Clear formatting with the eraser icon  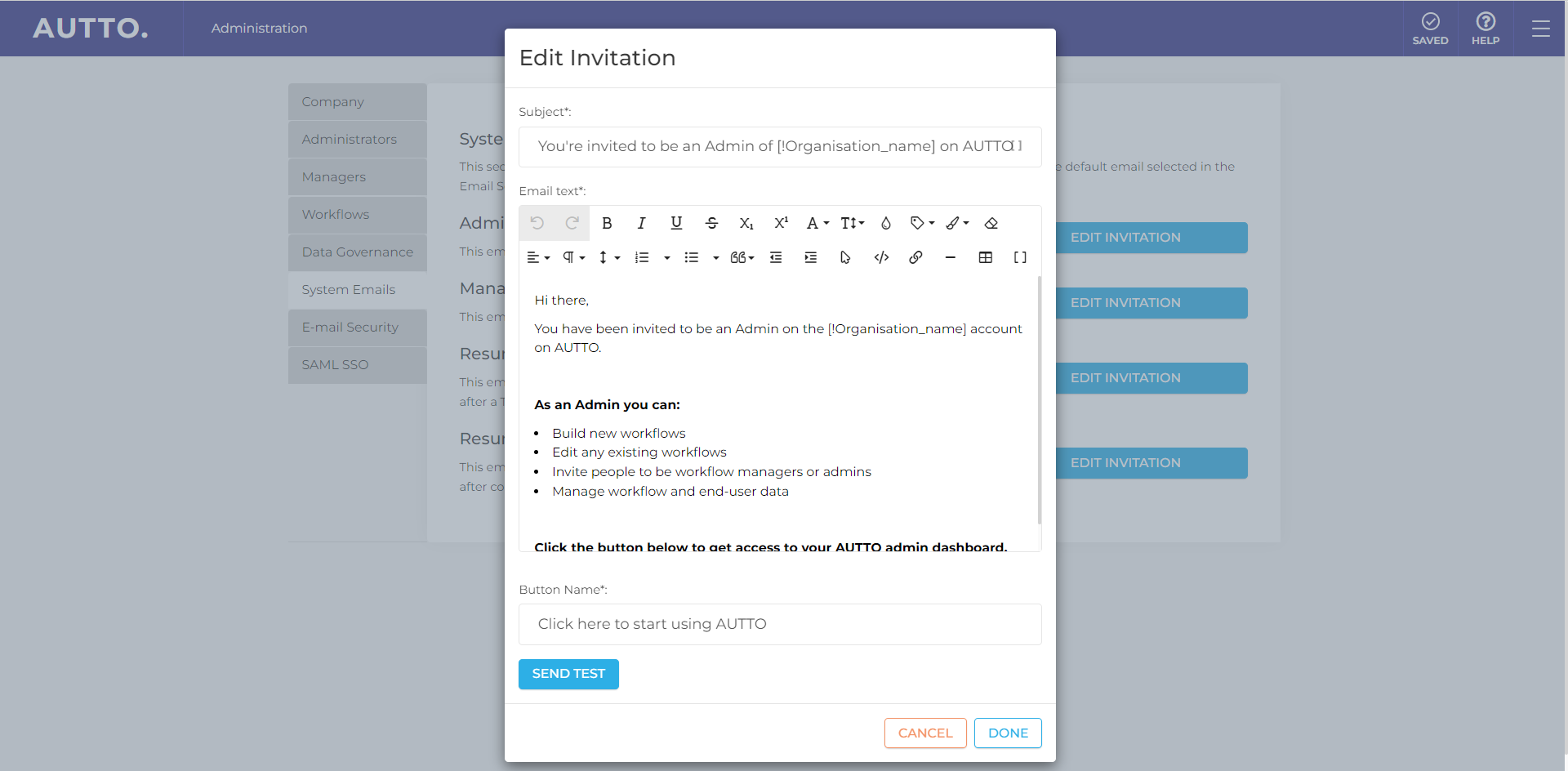click(991, 222)
